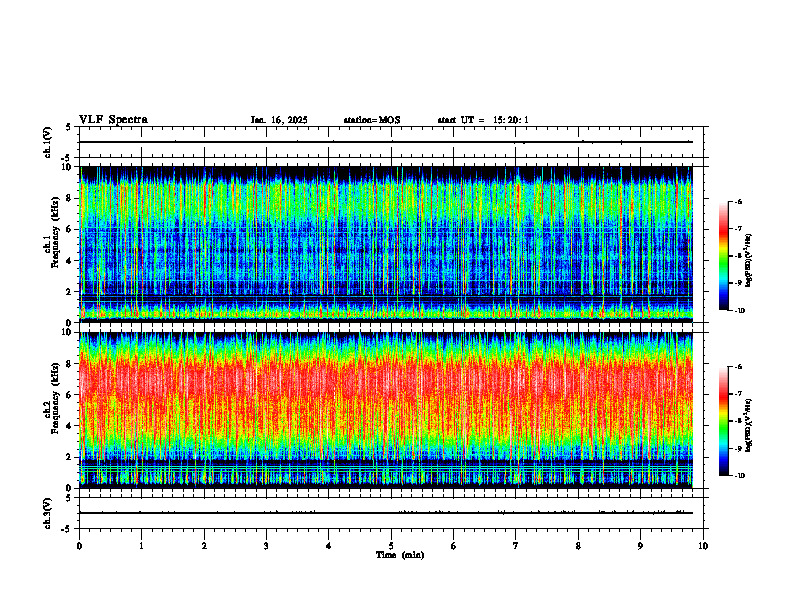Image resolution: width=792 pixels, height=612 pixels.
Task: Click the "-10" label on ch.1 color bar
Action: point(740,311)
